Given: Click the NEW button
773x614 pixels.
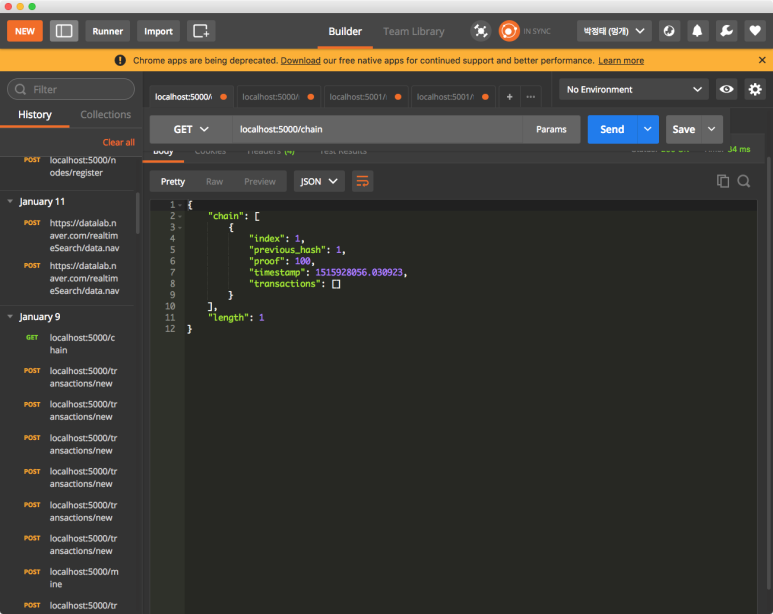Looking at the screenshot, I should 25,31.
